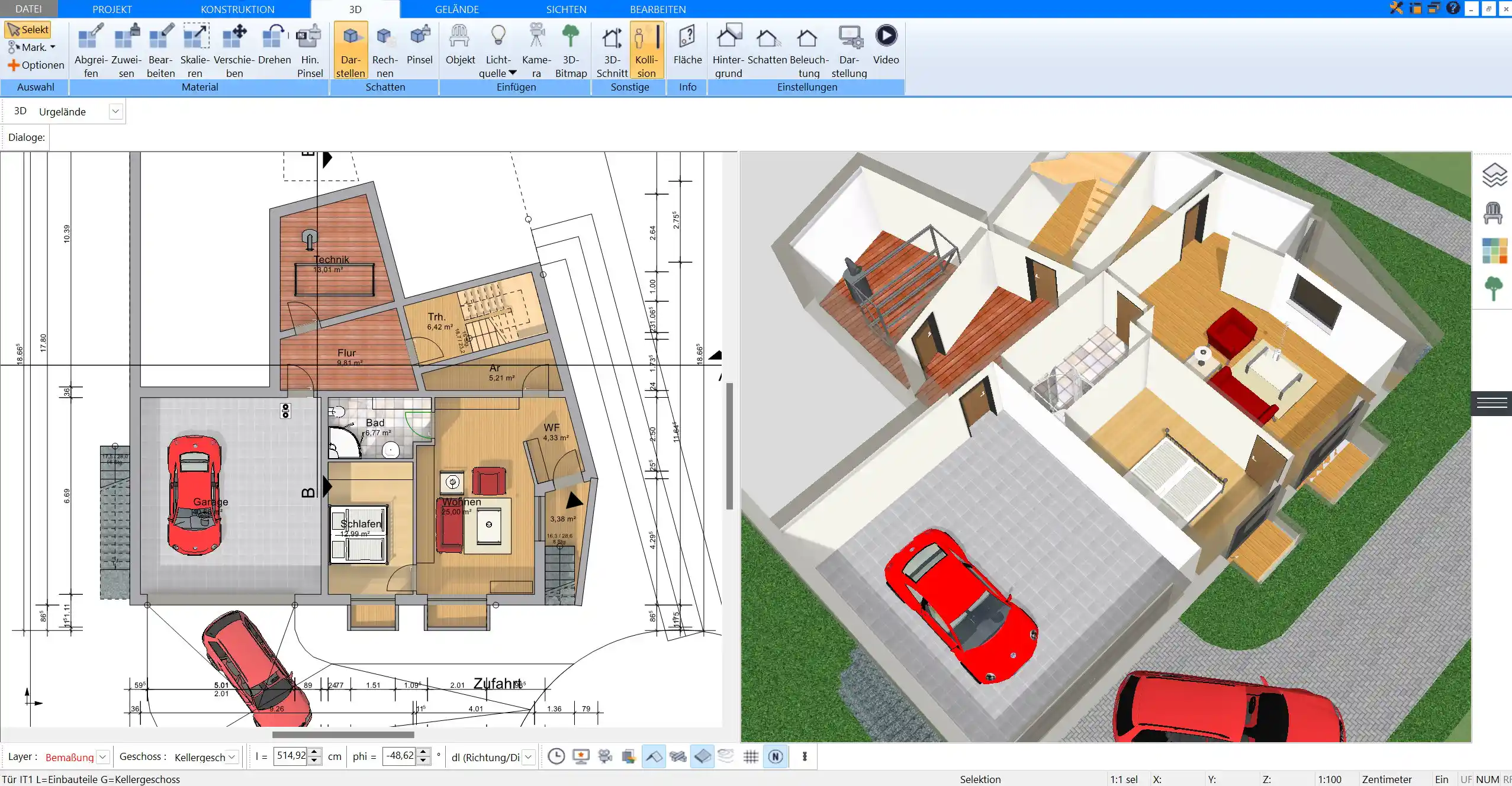Open the 3D-Schnitt tool
1512x786 pixels.
612,50
